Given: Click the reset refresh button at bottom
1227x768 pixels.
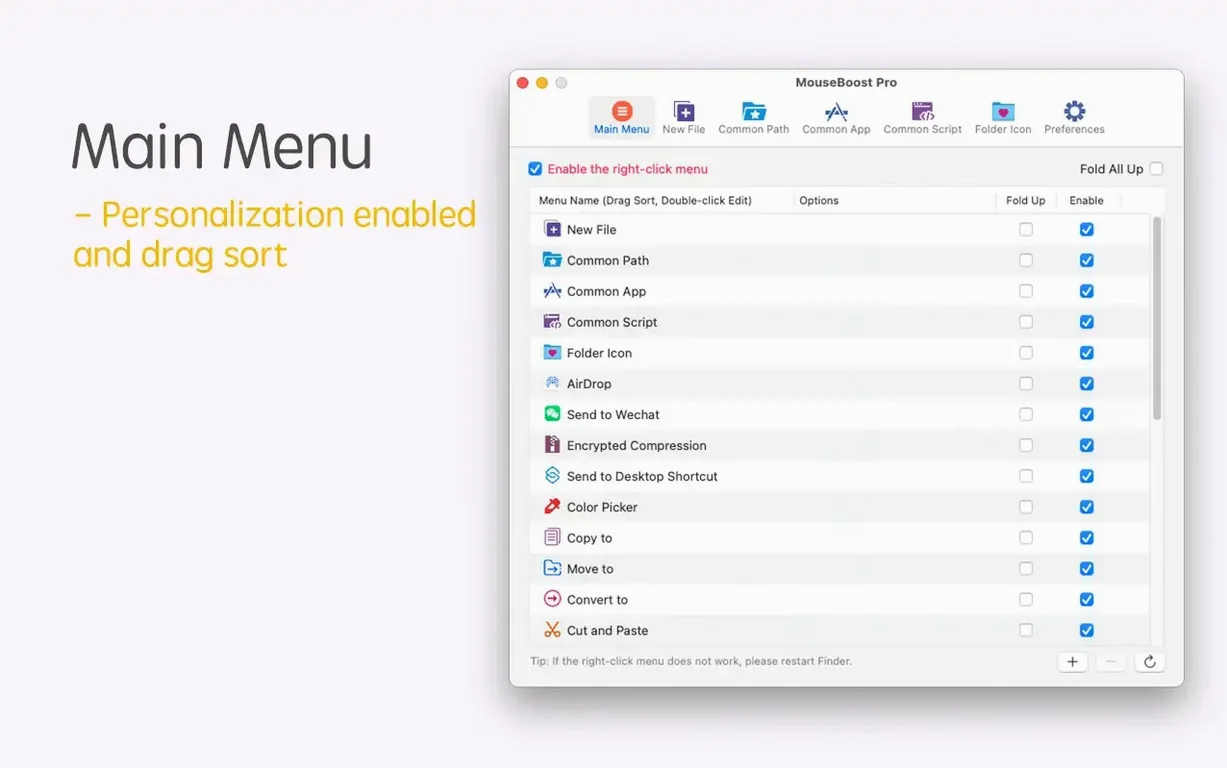Looking at the screenshot, I should click(1150, 662).
